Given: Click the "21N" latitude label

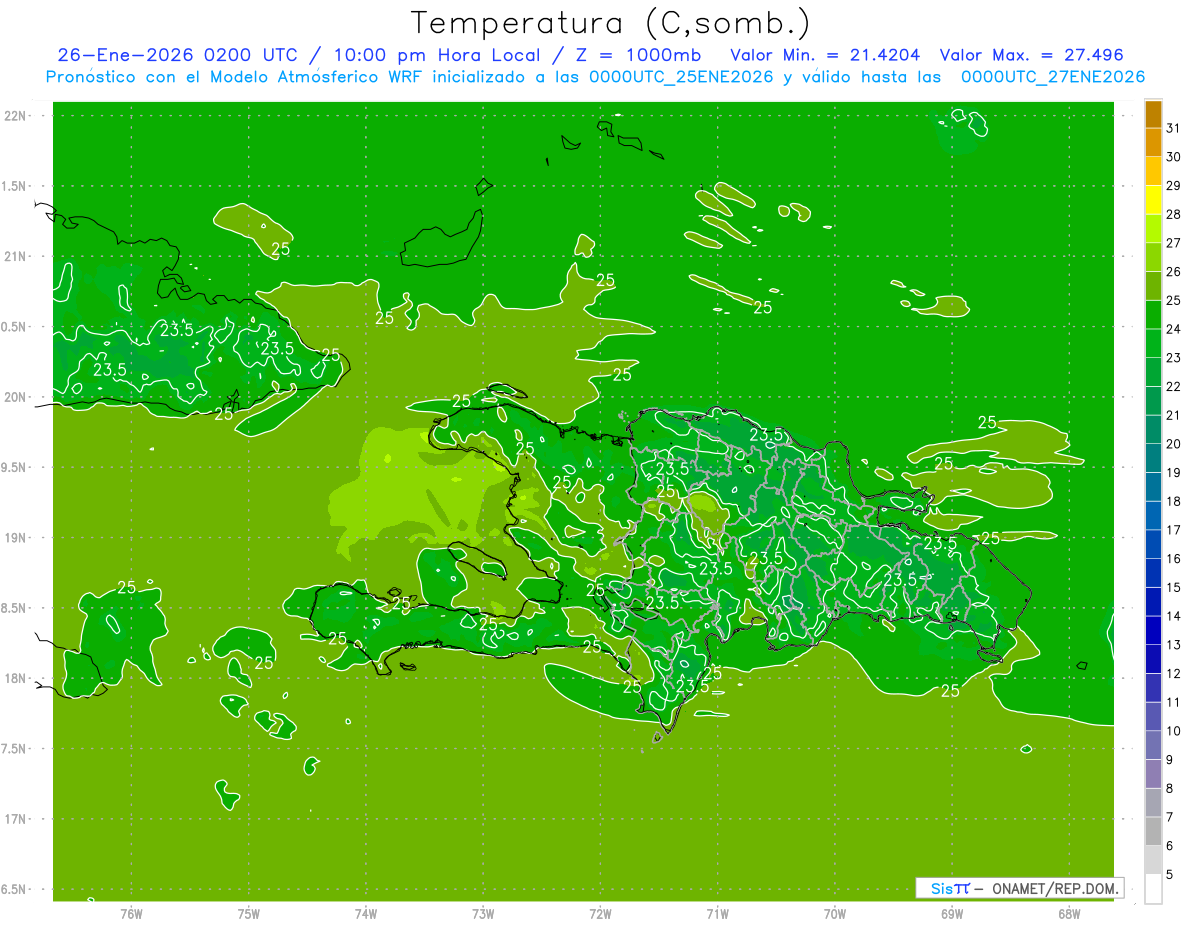Looking at the screenshot, I should 16,256.
